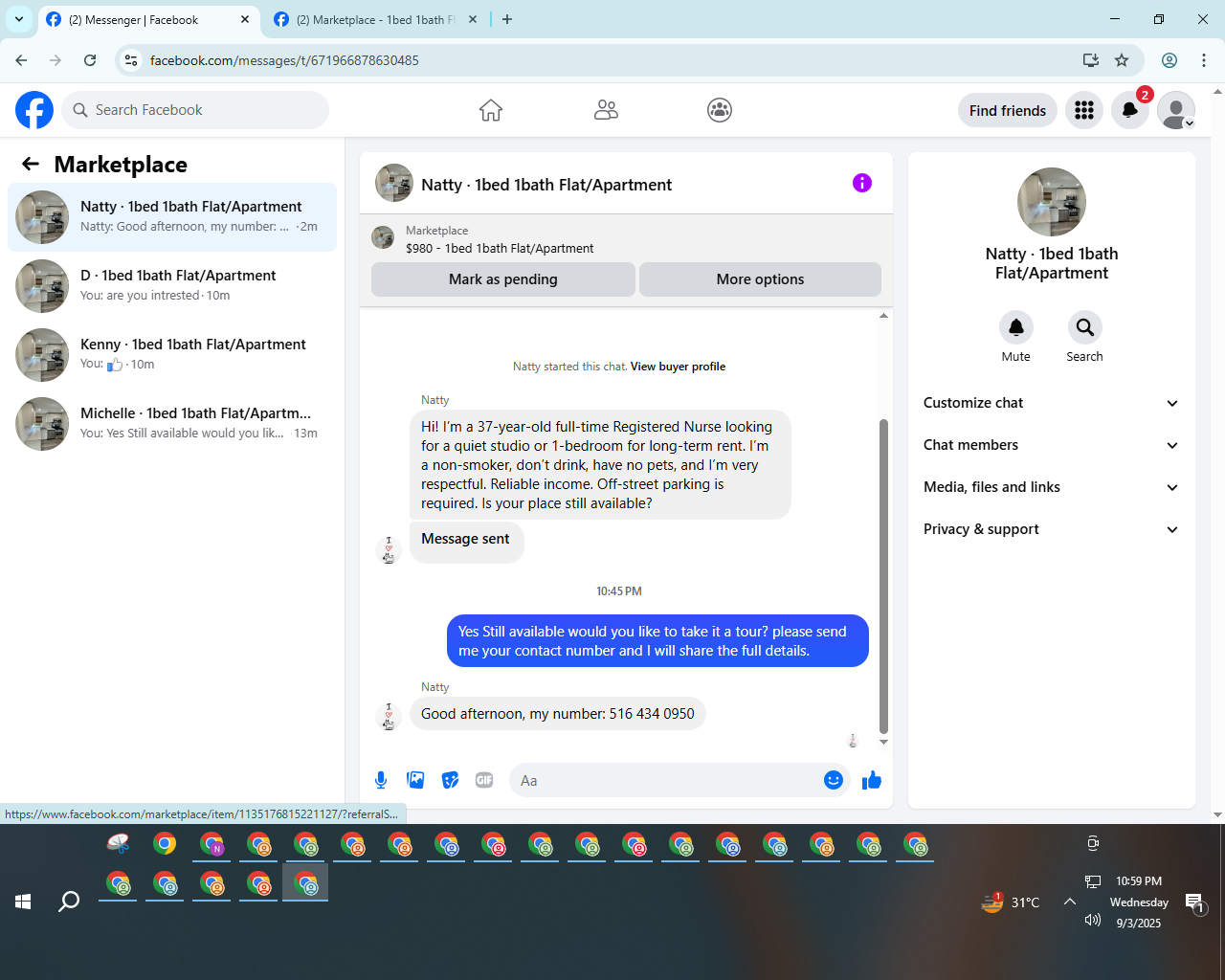Open the Natty conversation in the list

172,217
